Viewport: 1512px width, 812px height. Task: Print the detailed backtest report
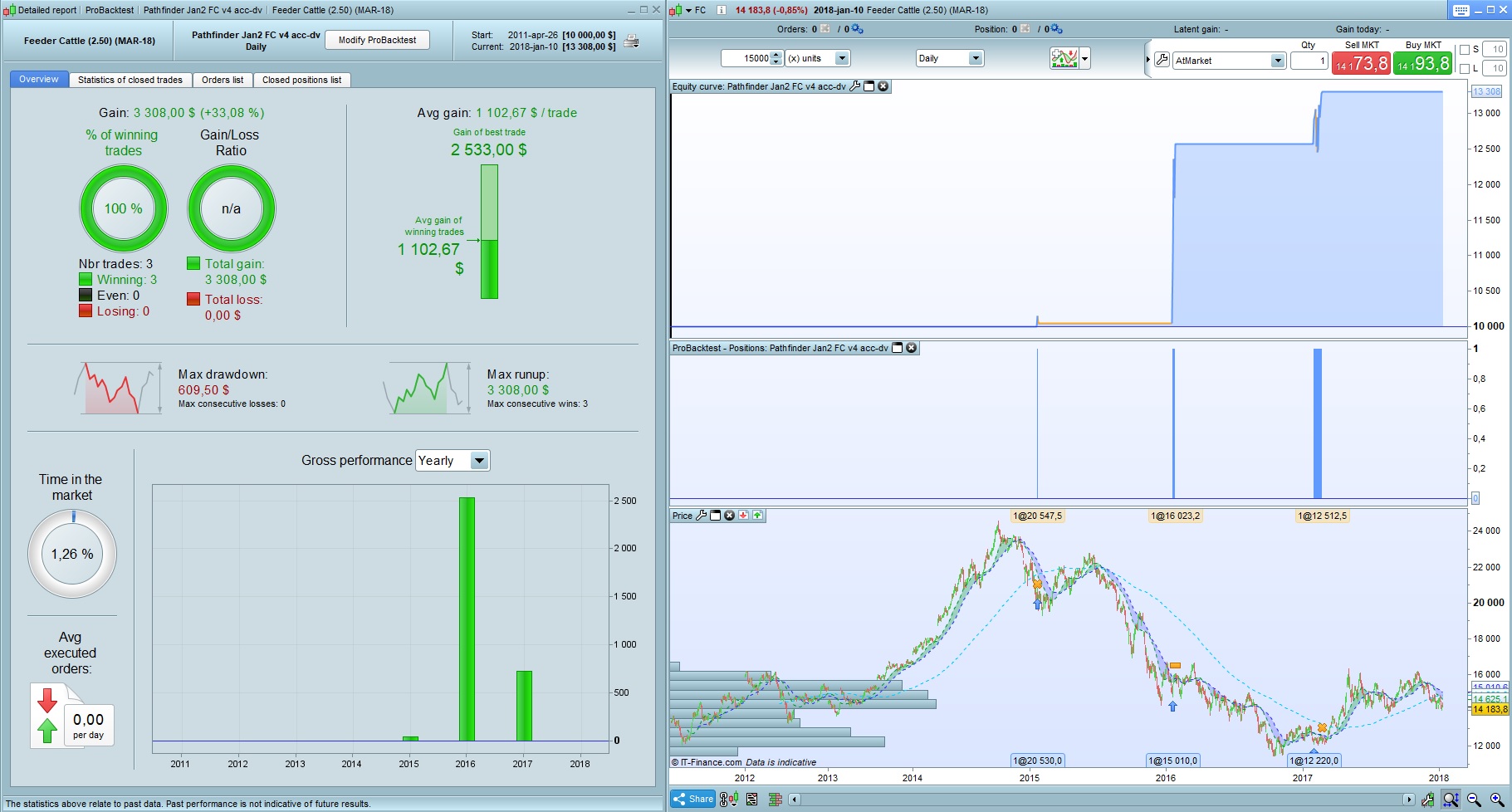click(x=632, y=41)
